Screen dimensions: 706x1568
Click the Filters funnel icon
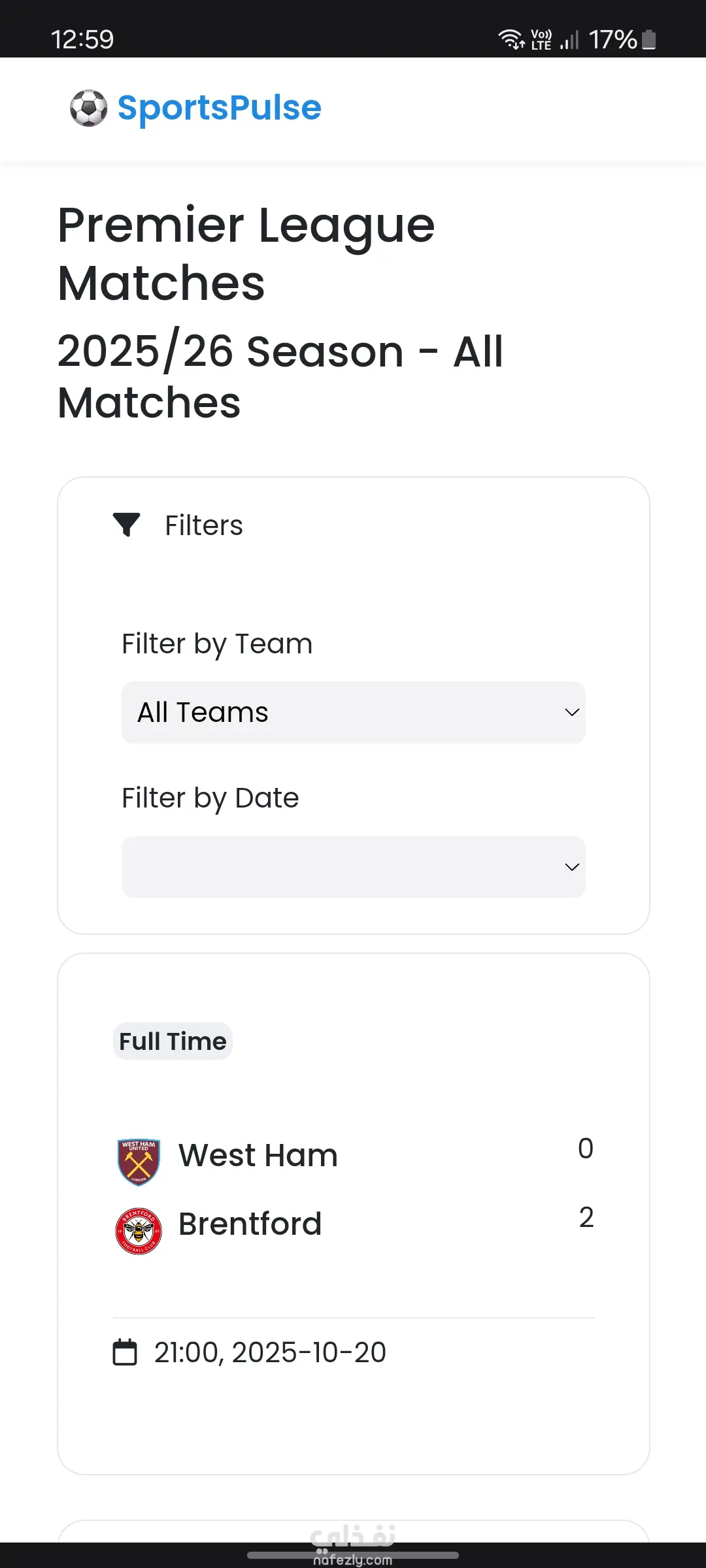126,525
